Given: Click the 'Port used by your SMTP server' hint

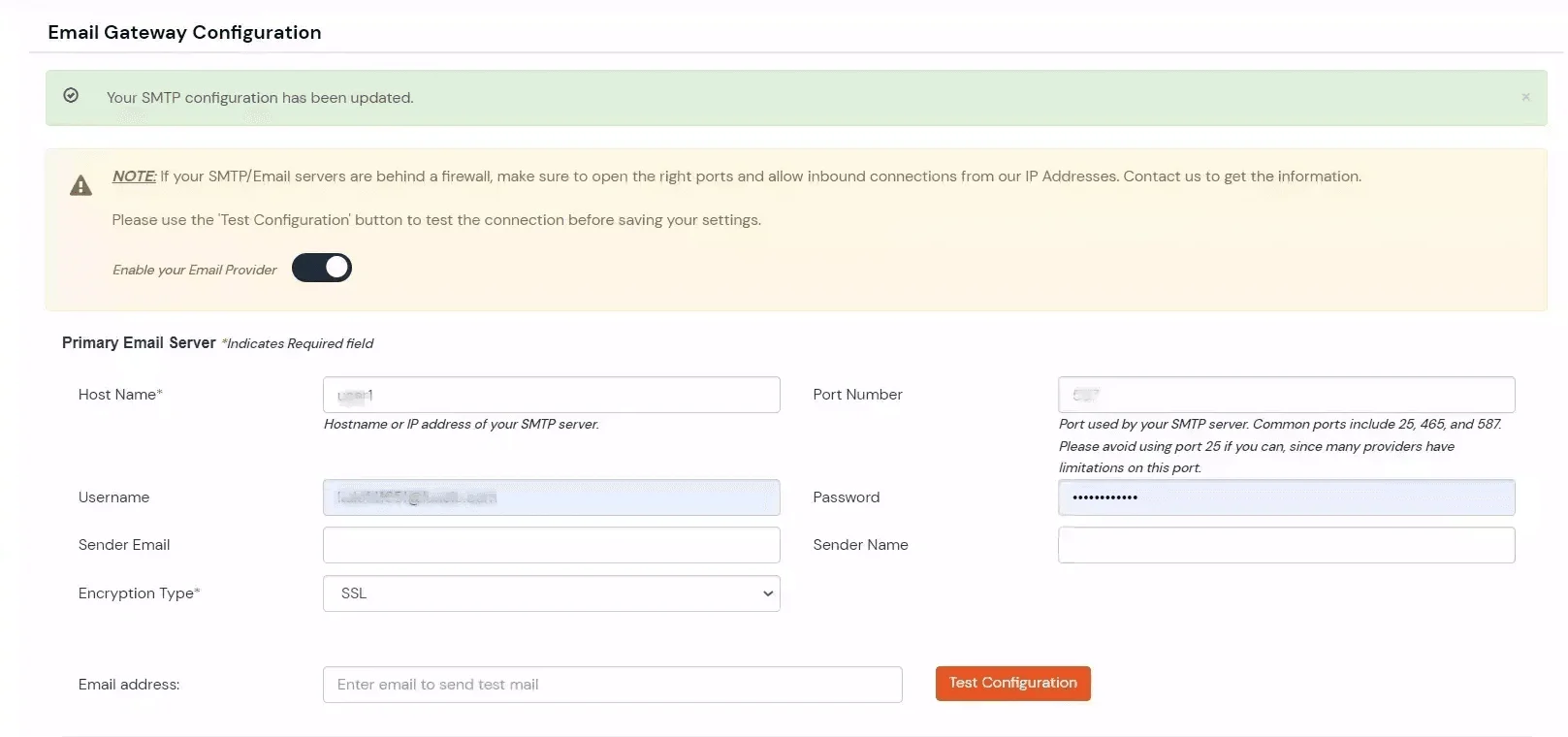Looking at the screenshot, I should pyautogui.click(x=1280, y=446).
